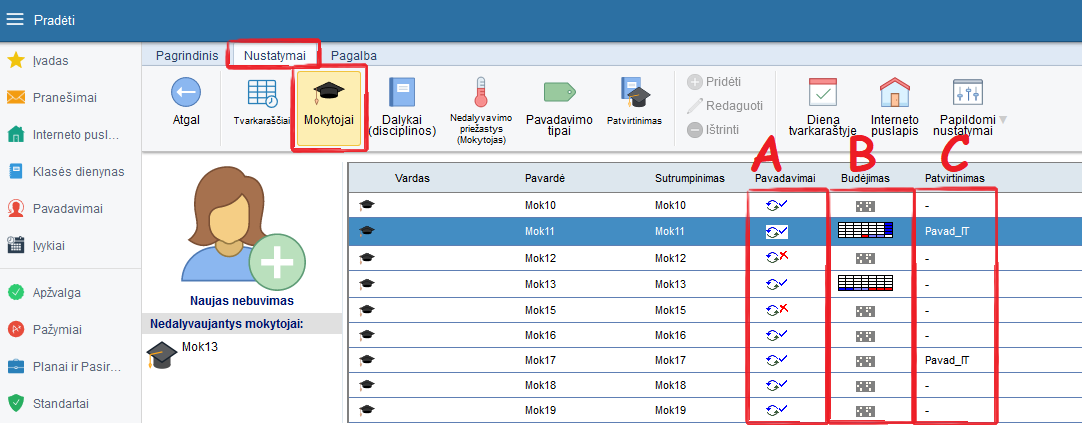
Task: Click Nedalyvavimo priežastys thermometer icon
Action: click(481, 93)
